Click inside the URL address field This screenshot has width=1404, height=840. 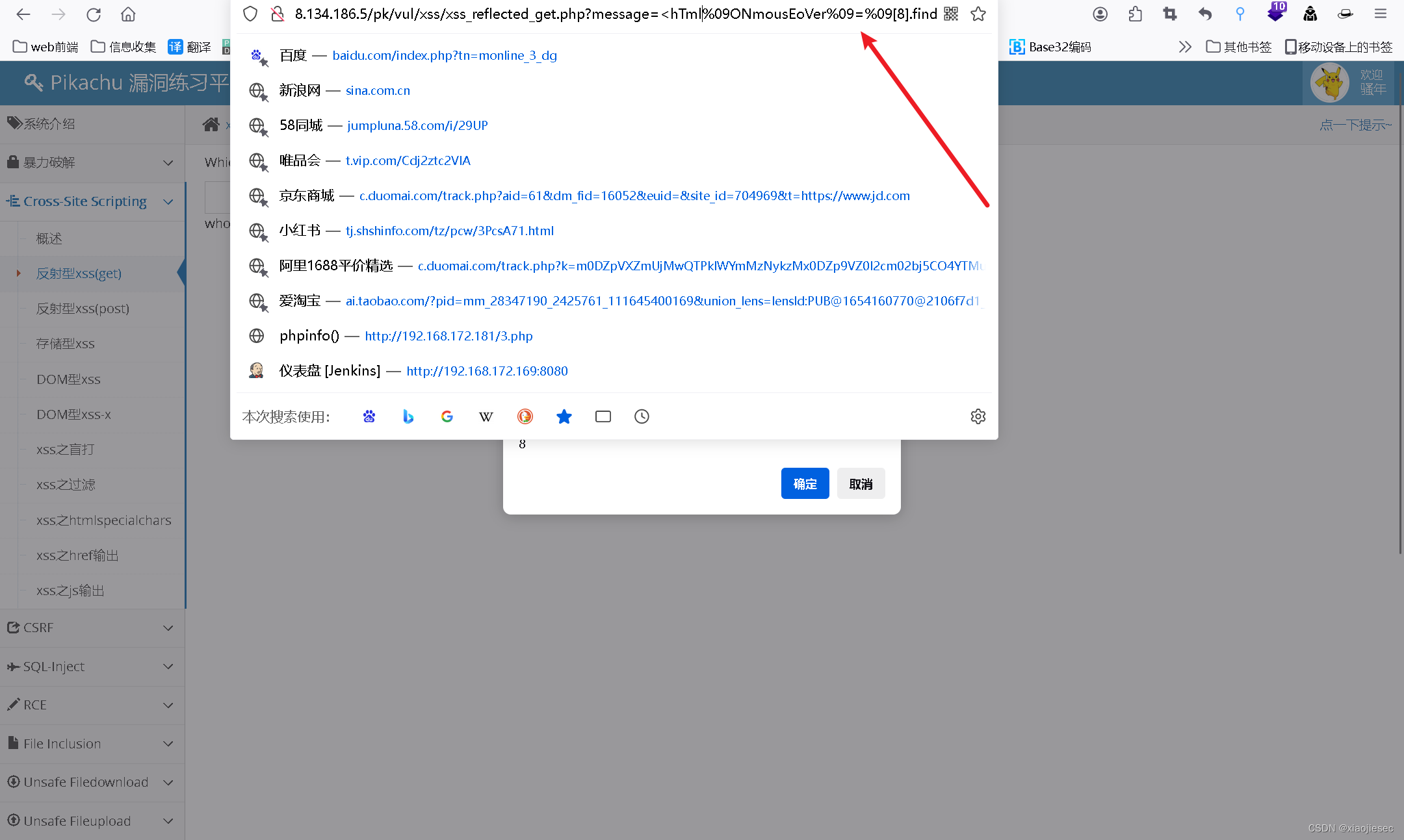tap(585, 14)
